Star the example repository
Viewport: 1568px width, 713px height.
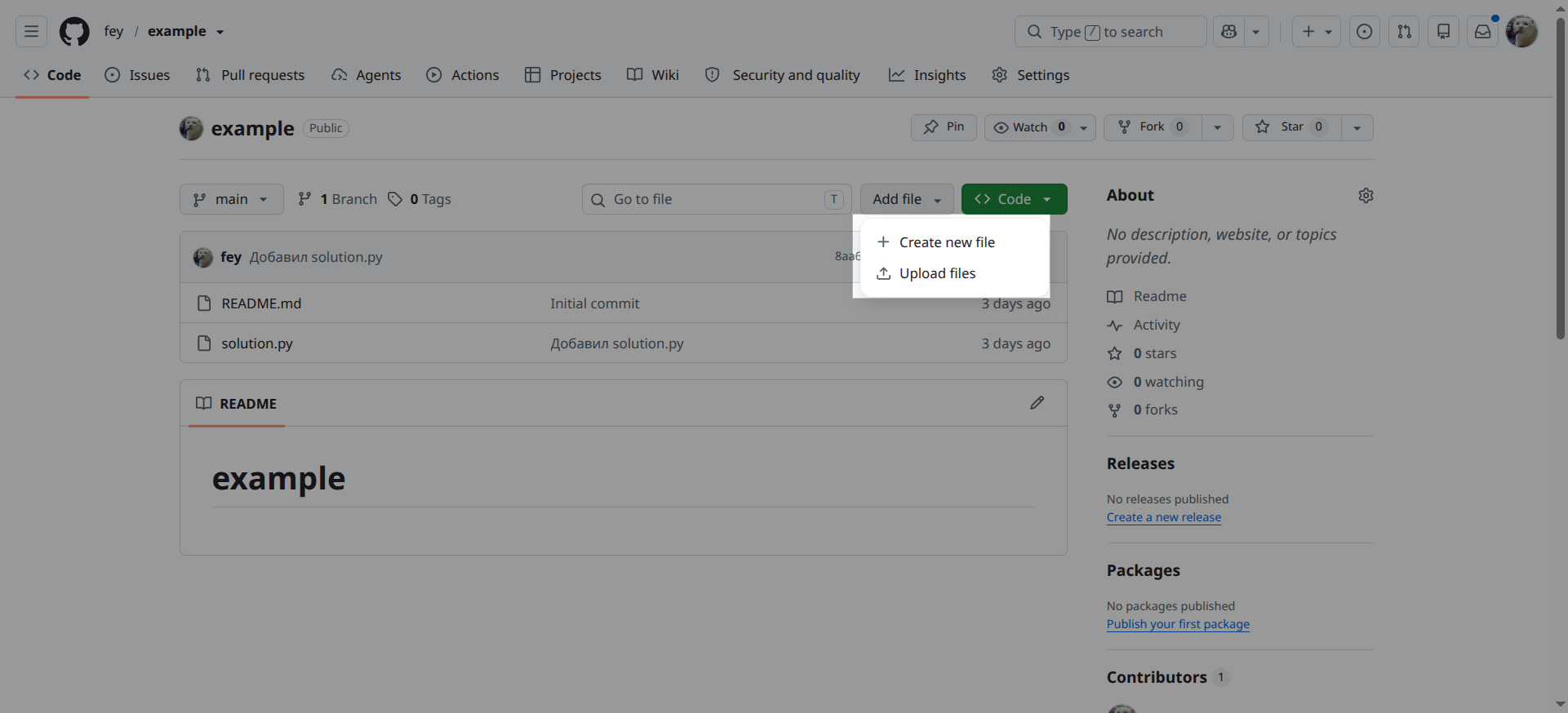tap(1291, 127)
